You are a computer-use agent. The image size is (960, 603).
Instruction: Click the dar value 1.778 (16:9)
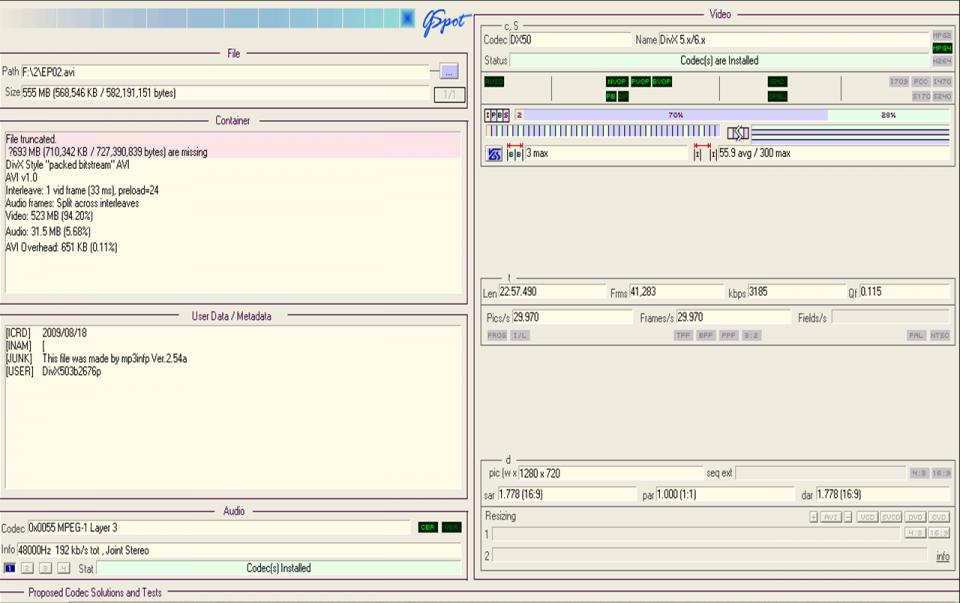pos(883,494)
